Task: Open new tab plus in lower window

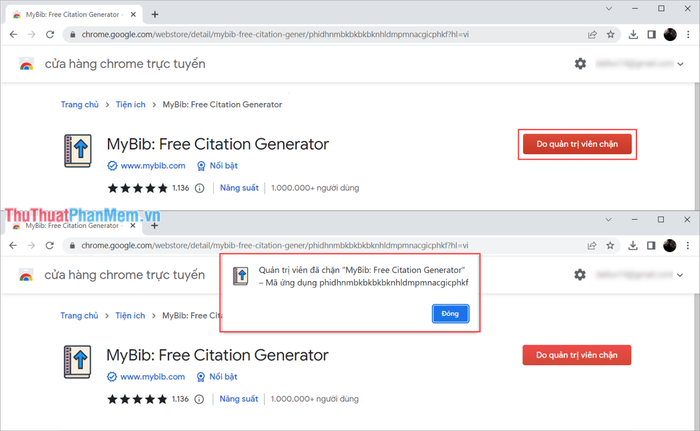Action: pyautogui.click(x=154, y=226)
